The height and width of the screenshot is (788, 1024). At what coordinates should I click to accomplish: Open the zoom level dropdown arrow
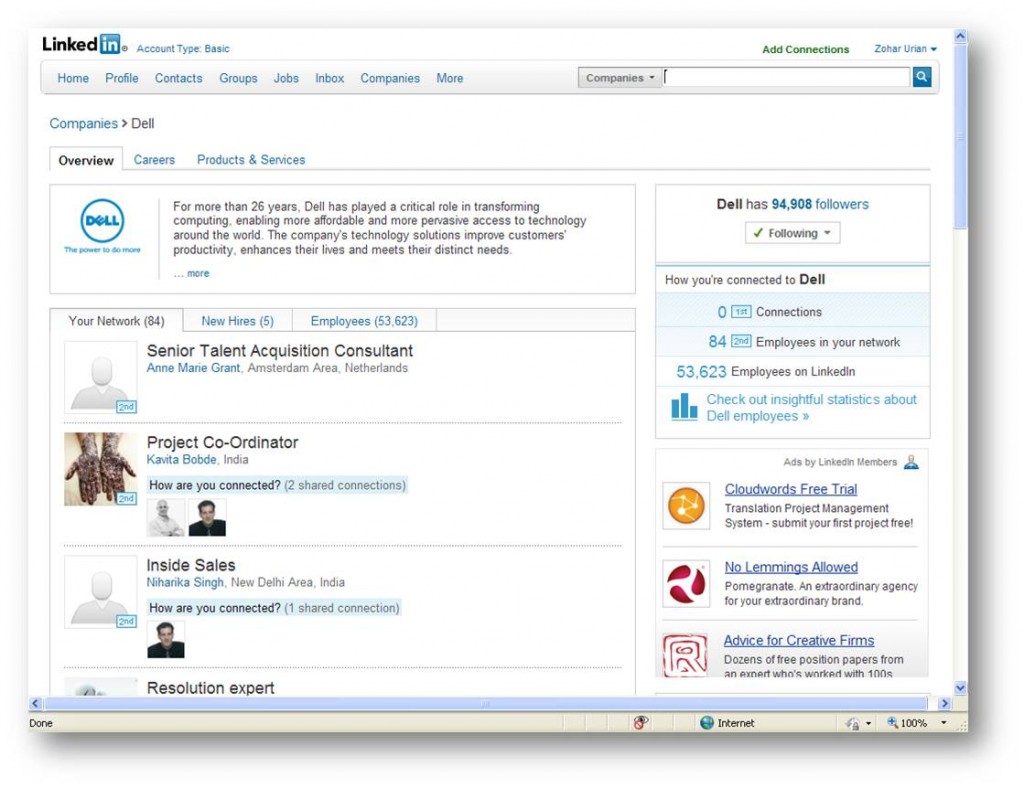[944, 723]
